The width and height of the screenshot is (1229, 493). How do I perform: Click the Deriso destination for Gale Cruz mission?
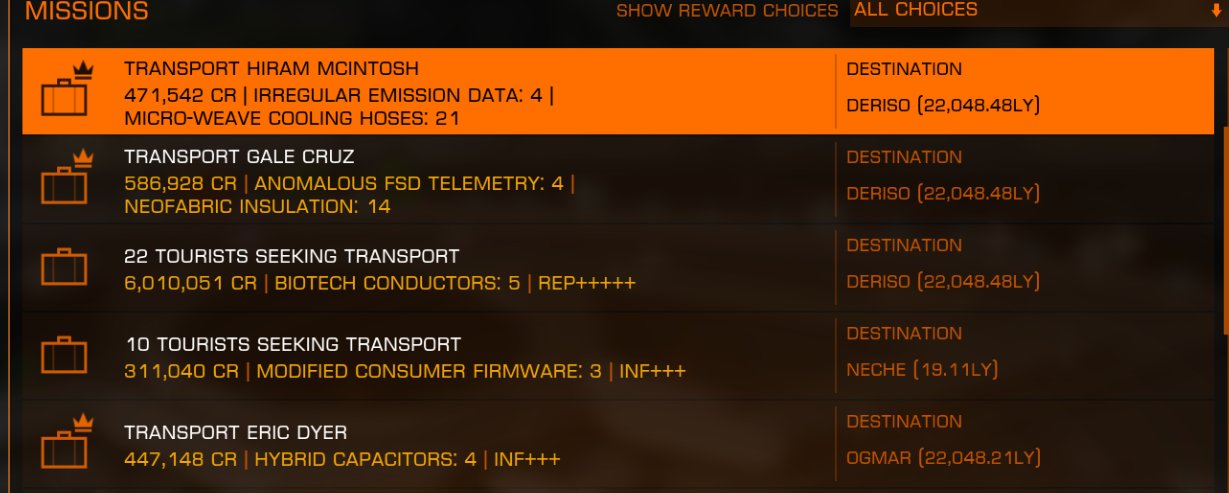[943, 193]
